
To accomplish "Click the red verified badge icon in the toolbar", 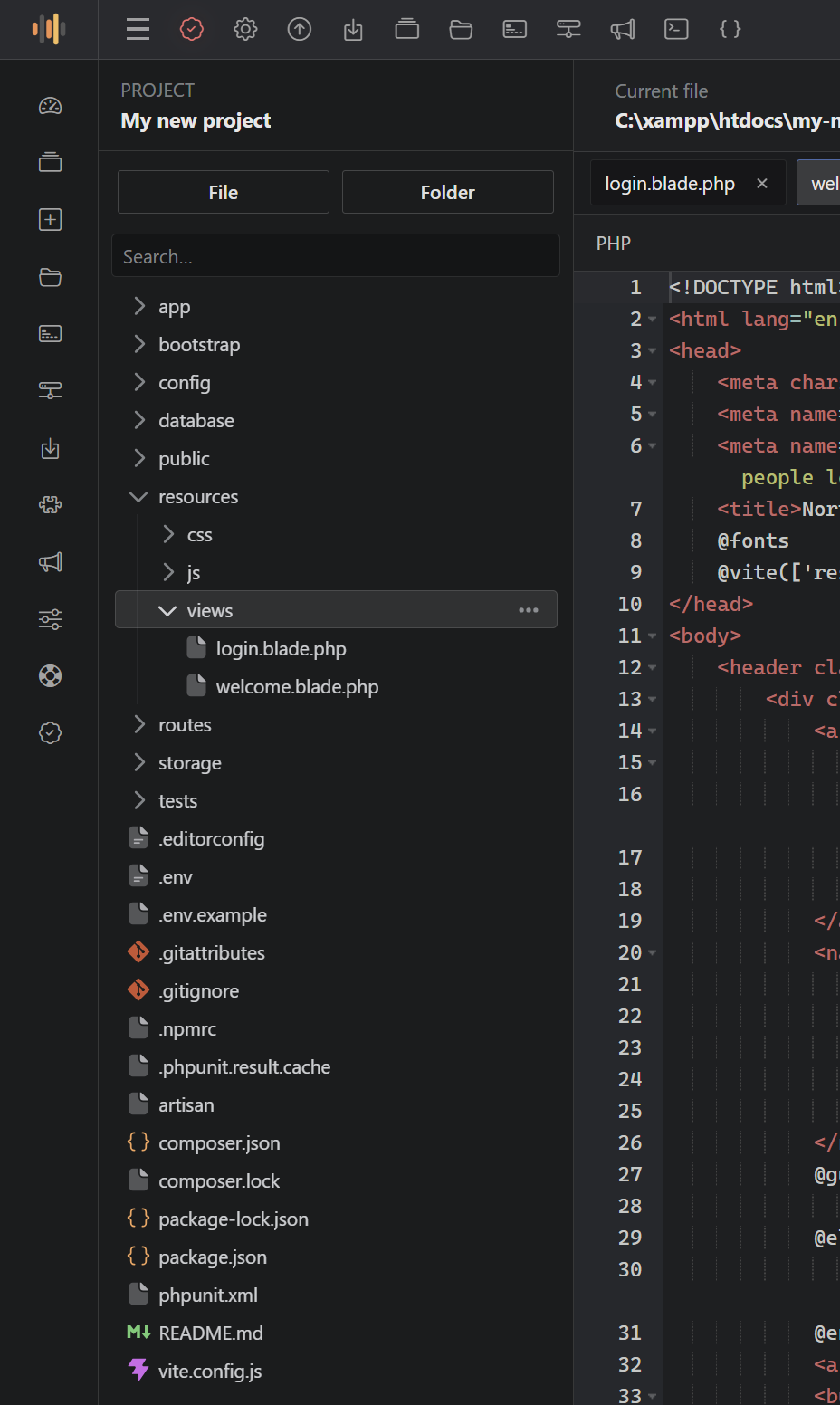I will point(192,30).
